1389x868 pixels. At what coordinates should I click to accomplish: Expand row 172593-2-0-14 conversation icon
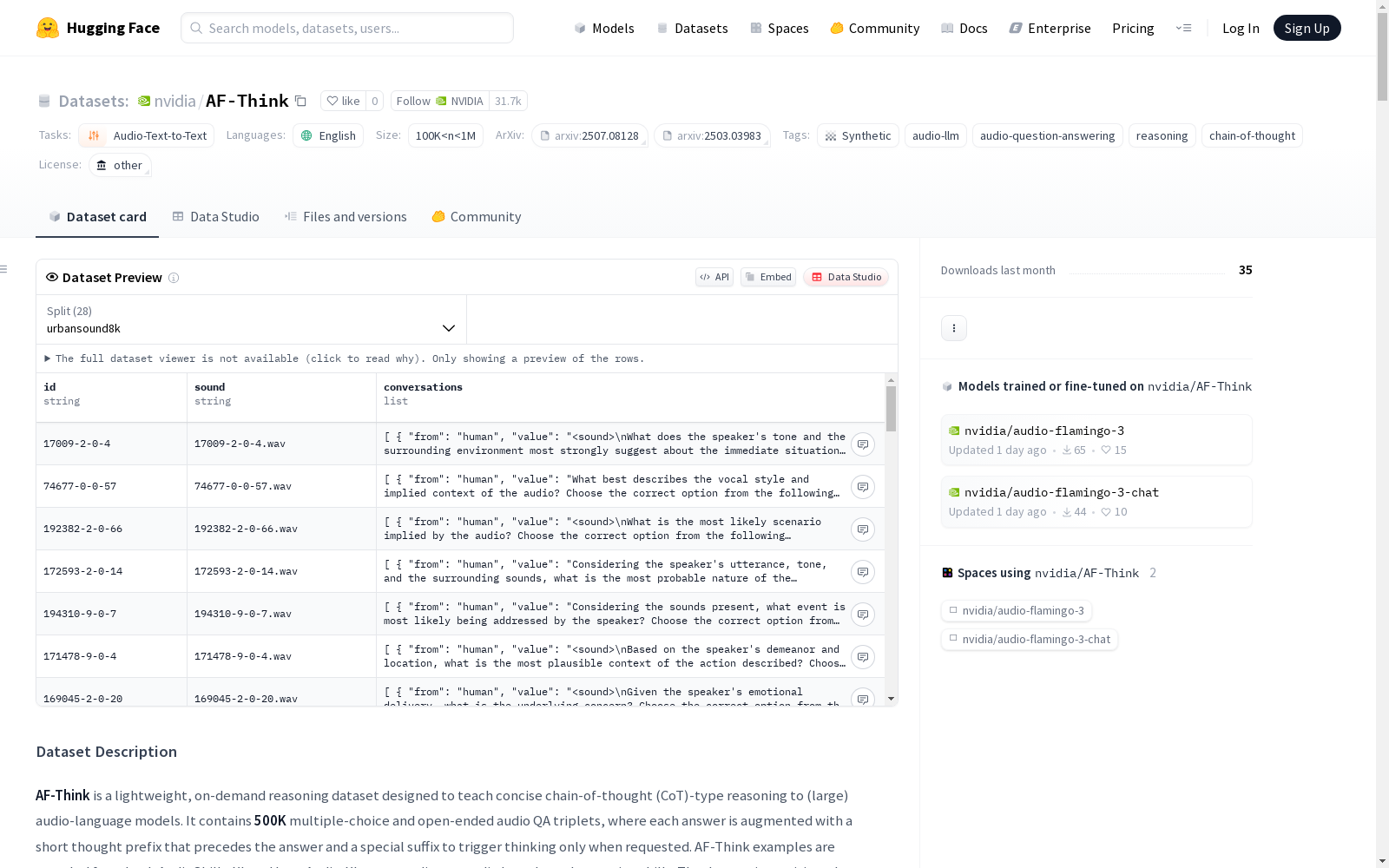click(x=863, y=572)
